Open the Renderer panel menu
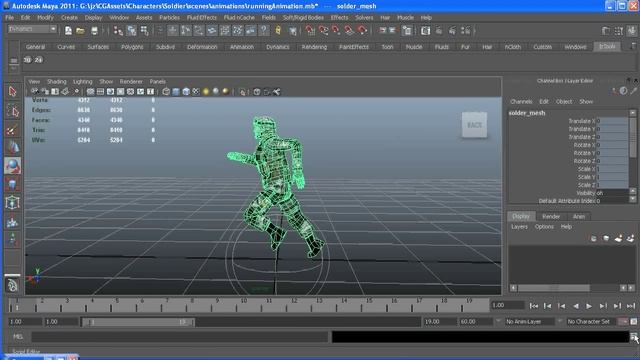The height and width of the screenshot is (360, 640). 131,82
